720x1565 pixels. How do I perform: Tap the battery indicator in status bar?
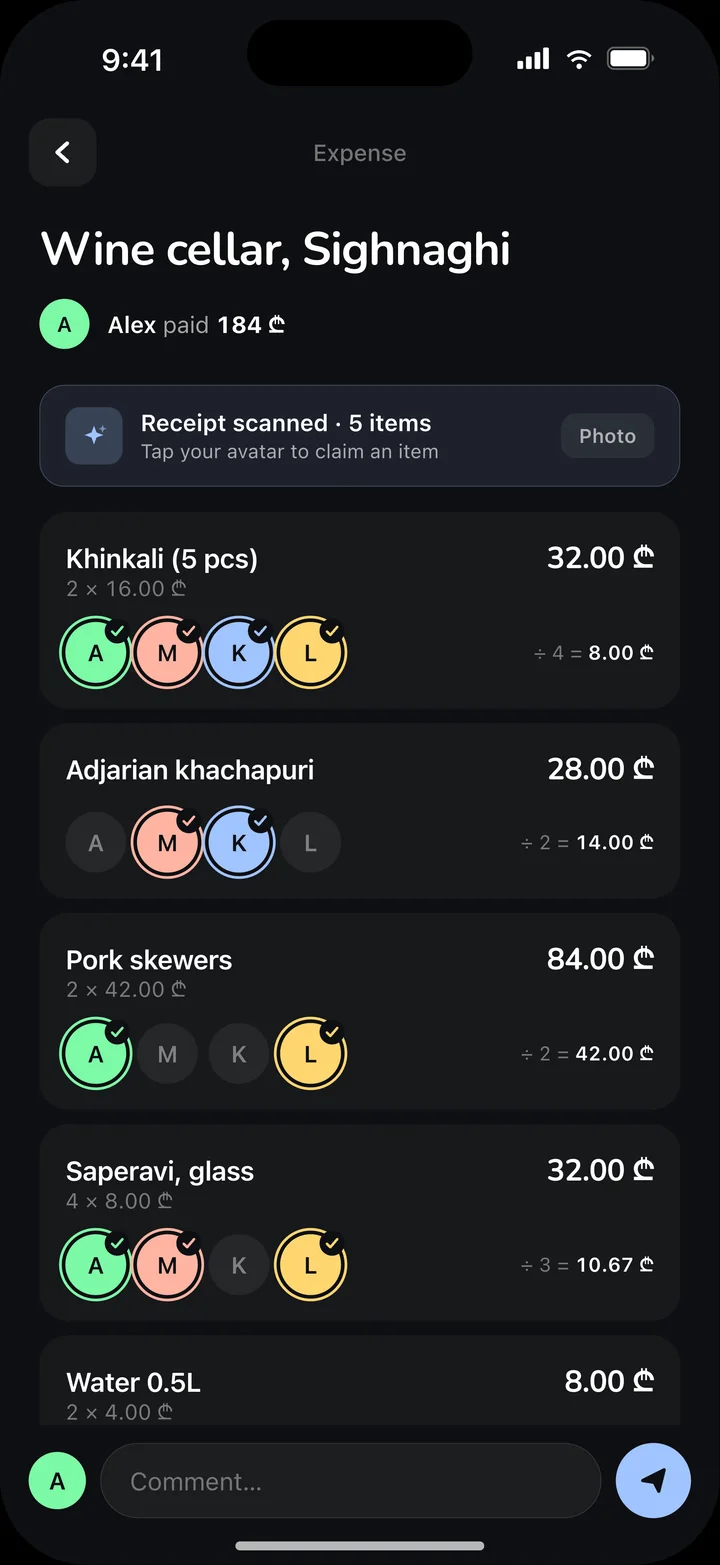coord(631,59)
